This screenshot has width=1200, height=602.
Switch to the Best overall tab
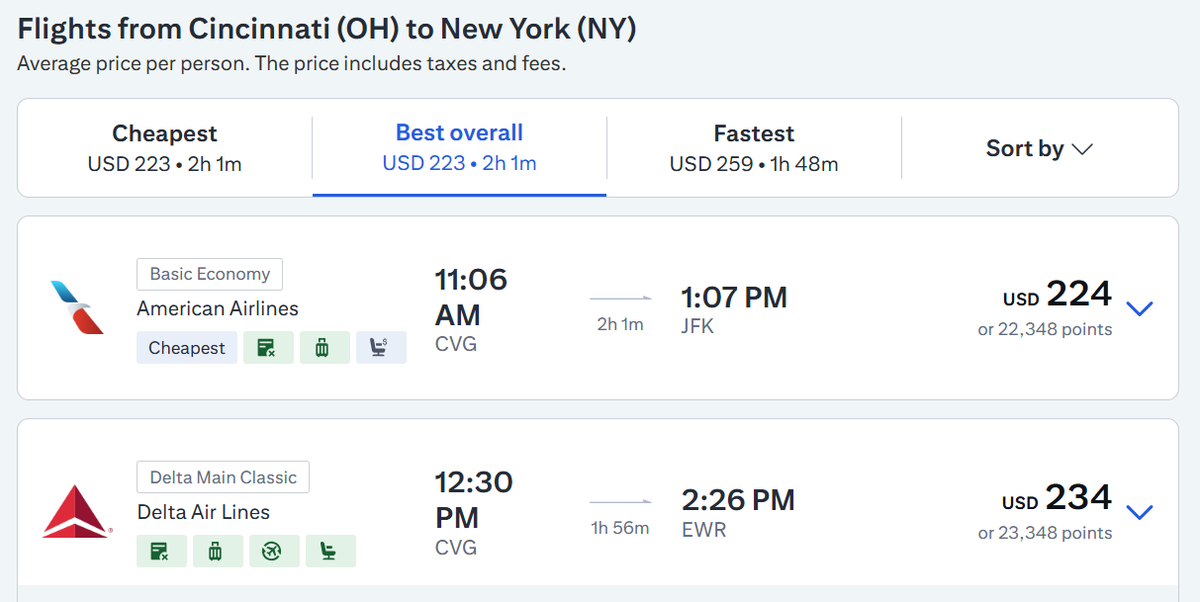[x=459, y=148]
